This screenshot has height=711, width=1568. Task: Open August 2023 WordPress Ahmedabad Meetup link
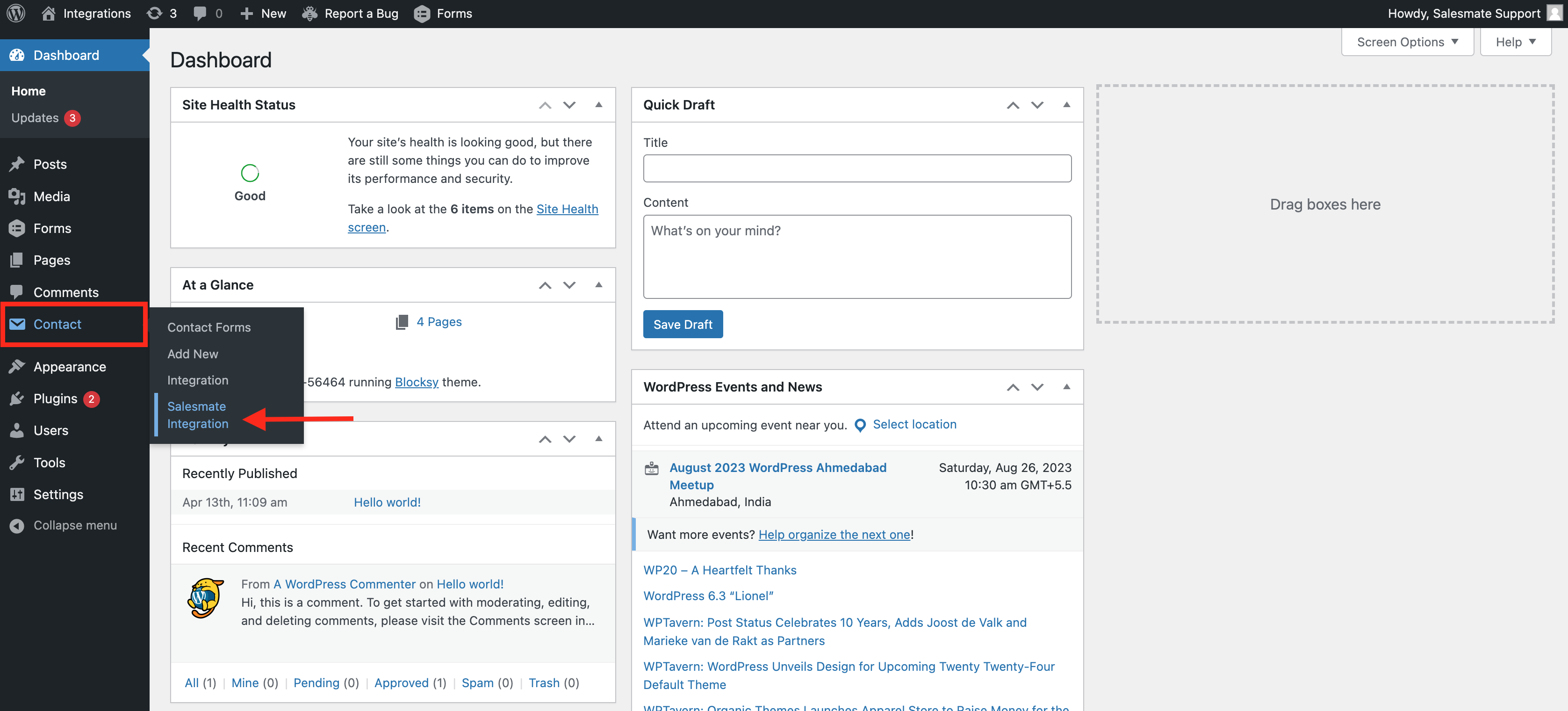click(778, 477)
